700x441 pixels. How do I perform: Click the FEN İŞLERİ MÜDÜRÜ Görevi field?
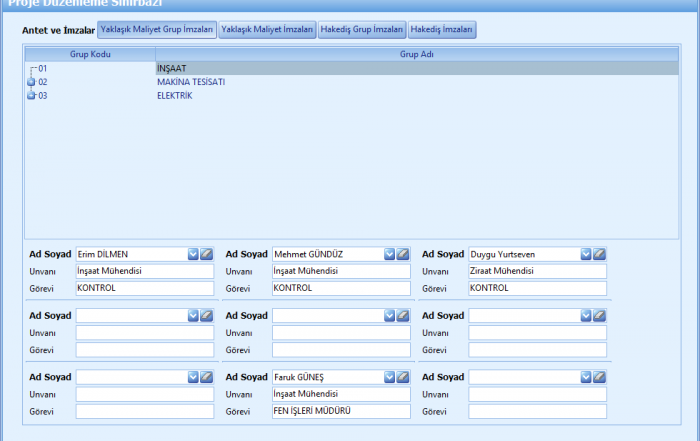[341, 411]
